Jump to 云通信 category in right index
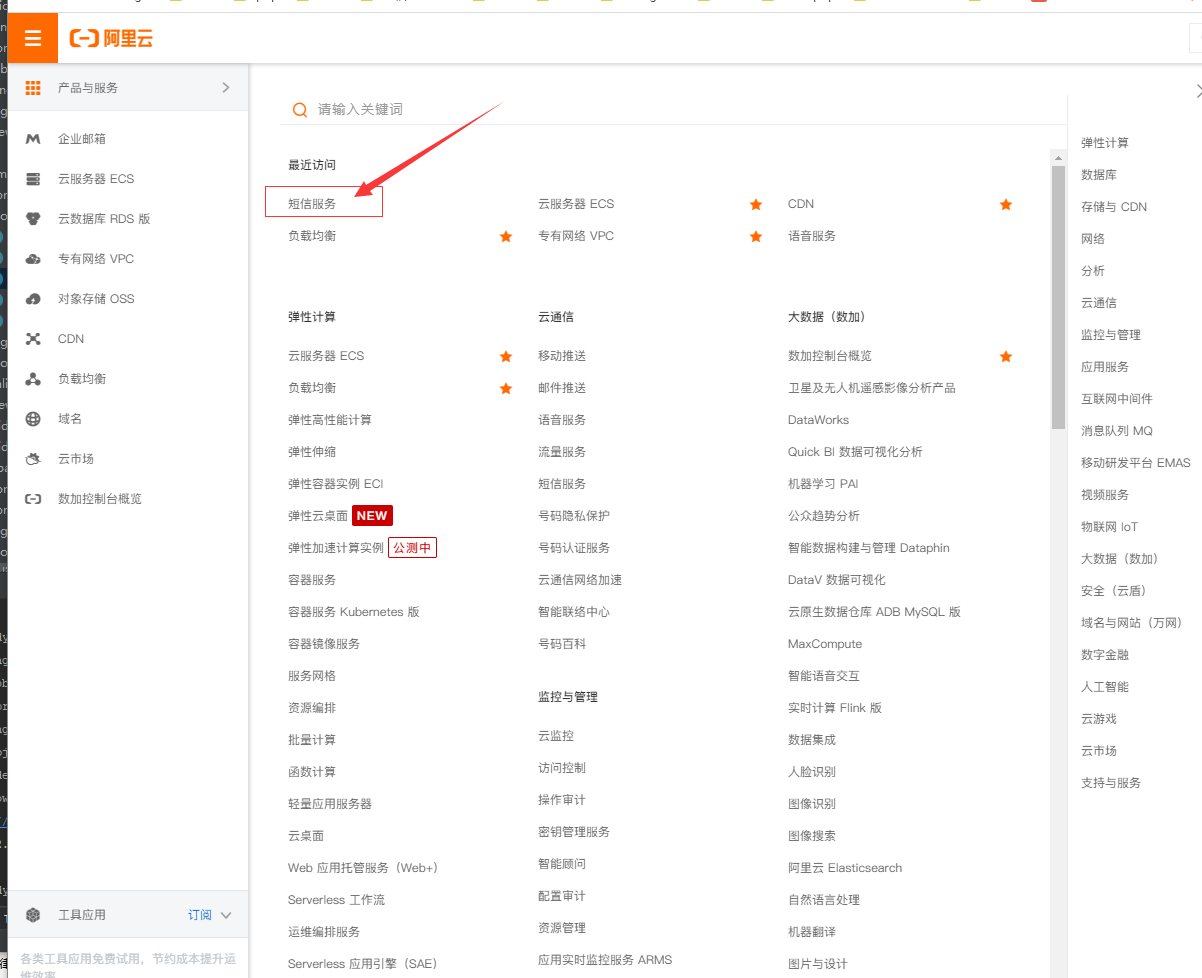Image resolution: width=1202 pixels, height=978 pixels. pyautogui.click(x=1099, y=303)
